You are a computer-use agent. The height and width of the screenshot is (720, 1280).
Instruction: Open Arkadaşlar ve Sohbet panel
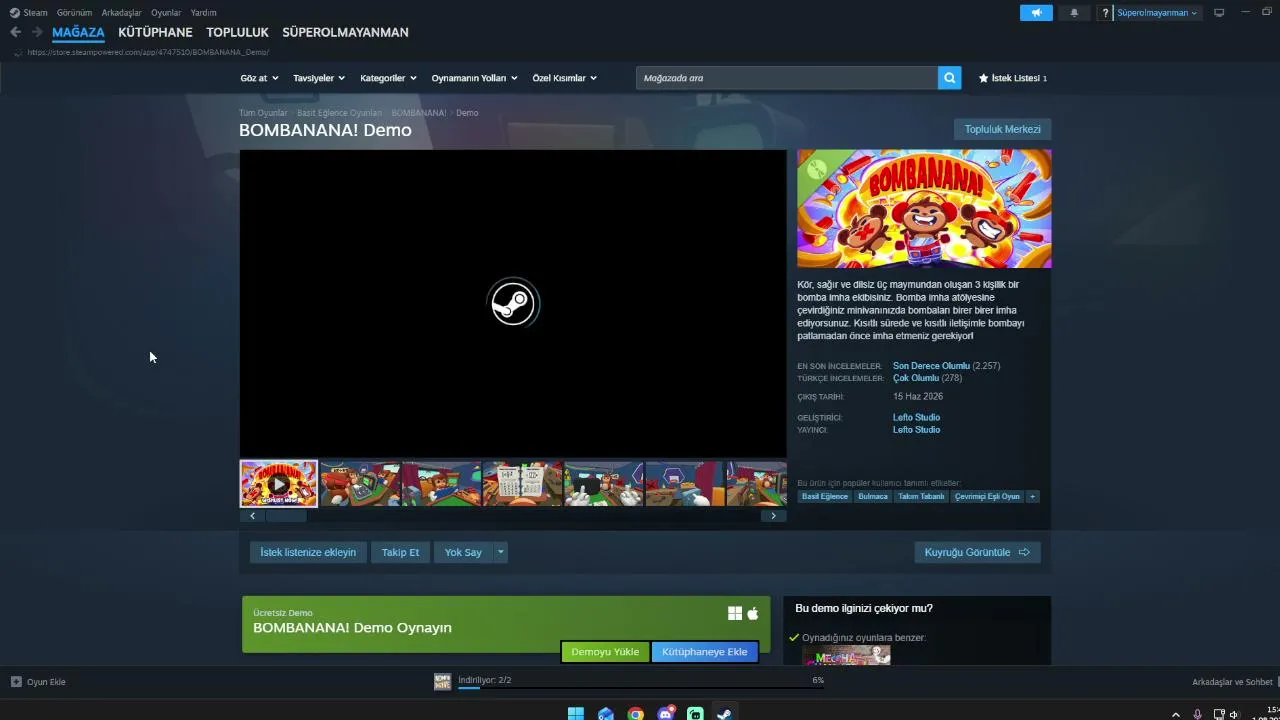click(x=1232, y=682)
